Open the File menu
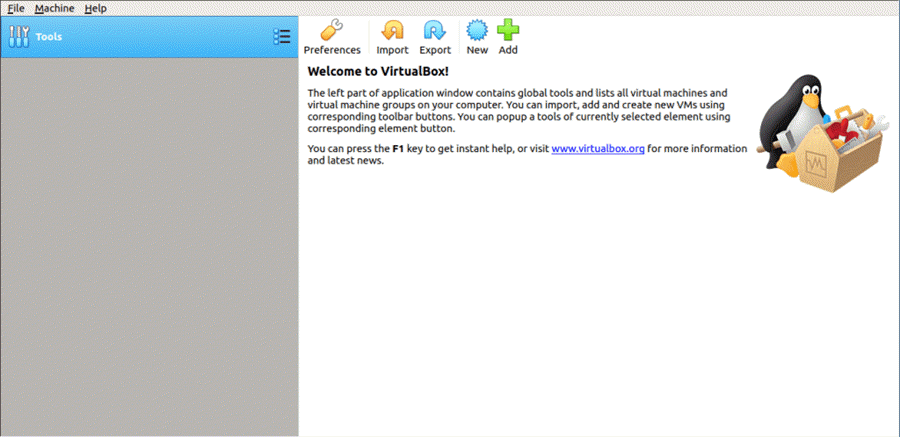900x437 pixels. (x=16, y=8)
